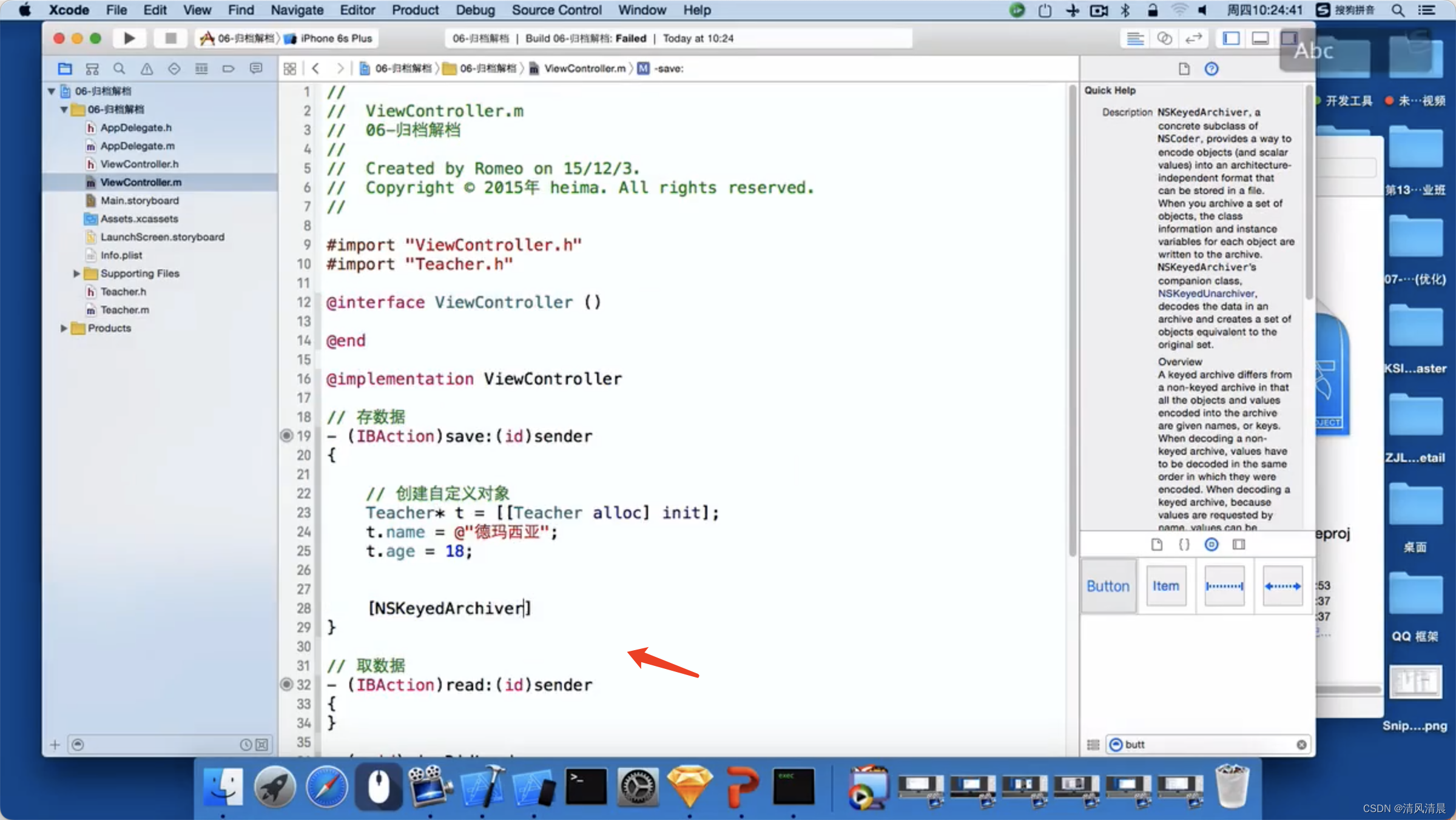1456x820 pixels.
Task: Select AppDelegate.h in the navigator
Action: point(136,127)
